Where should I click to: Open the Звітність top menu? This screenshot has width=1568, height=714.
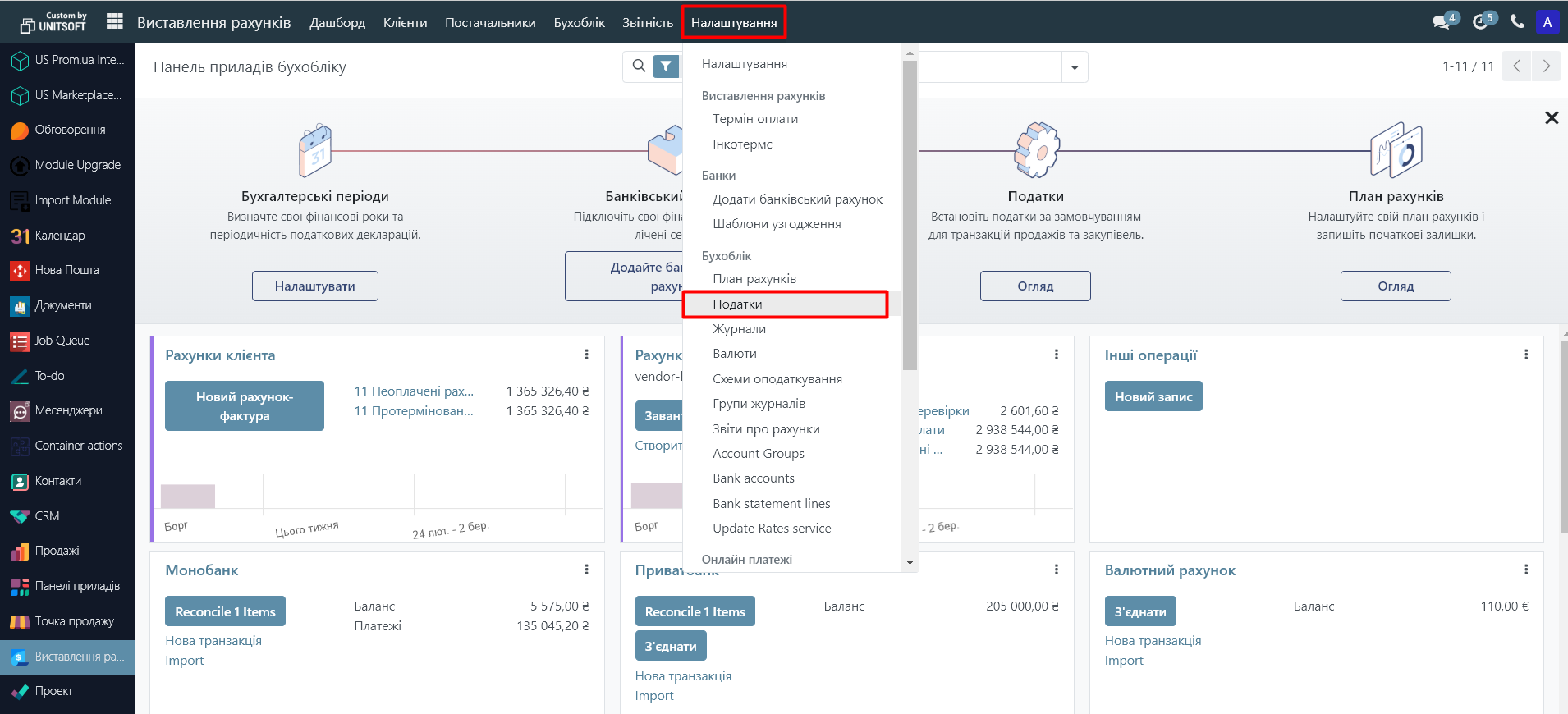(647, 23)
